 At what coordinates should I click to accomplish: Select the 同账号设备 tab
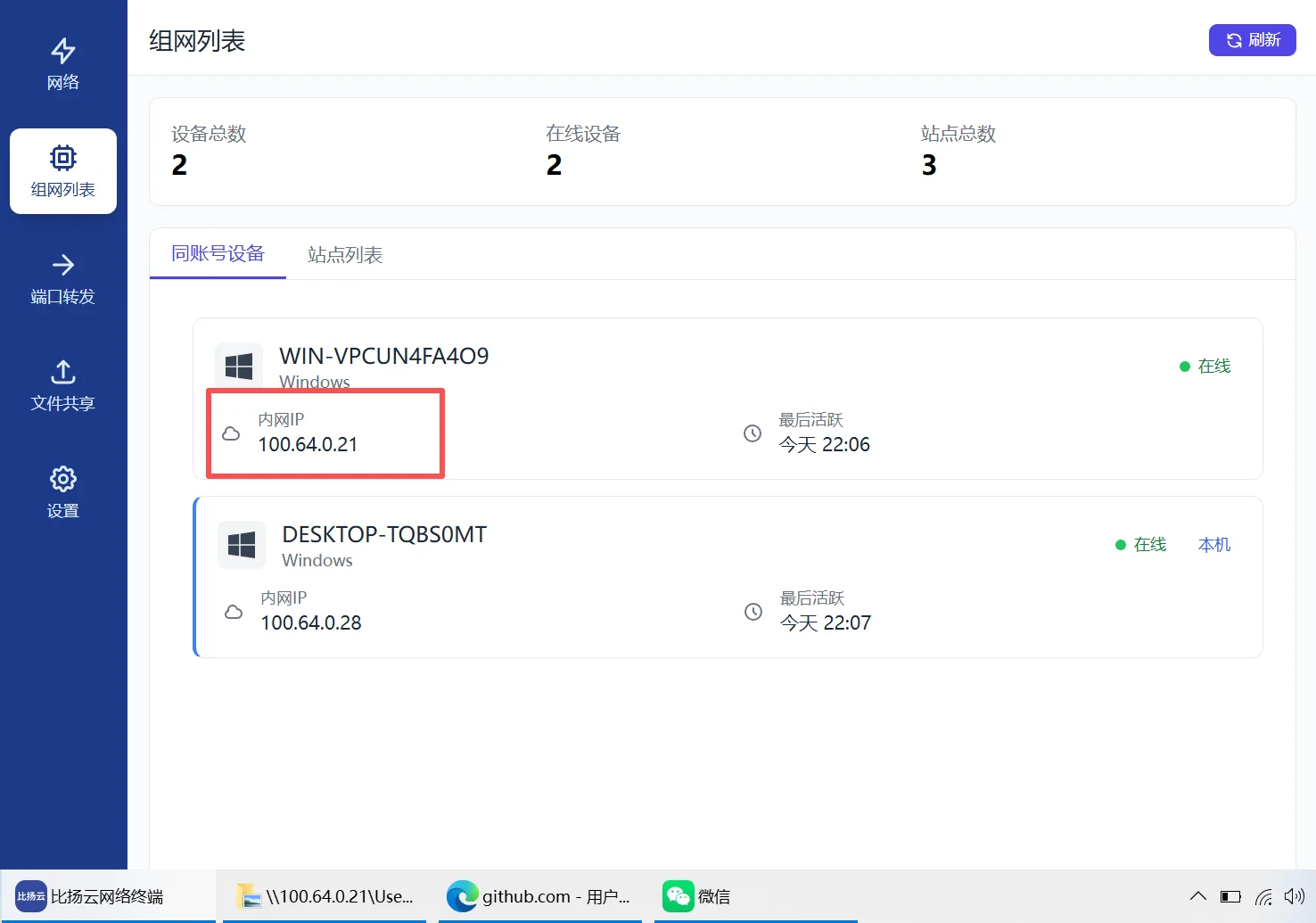tap(217, 254)
